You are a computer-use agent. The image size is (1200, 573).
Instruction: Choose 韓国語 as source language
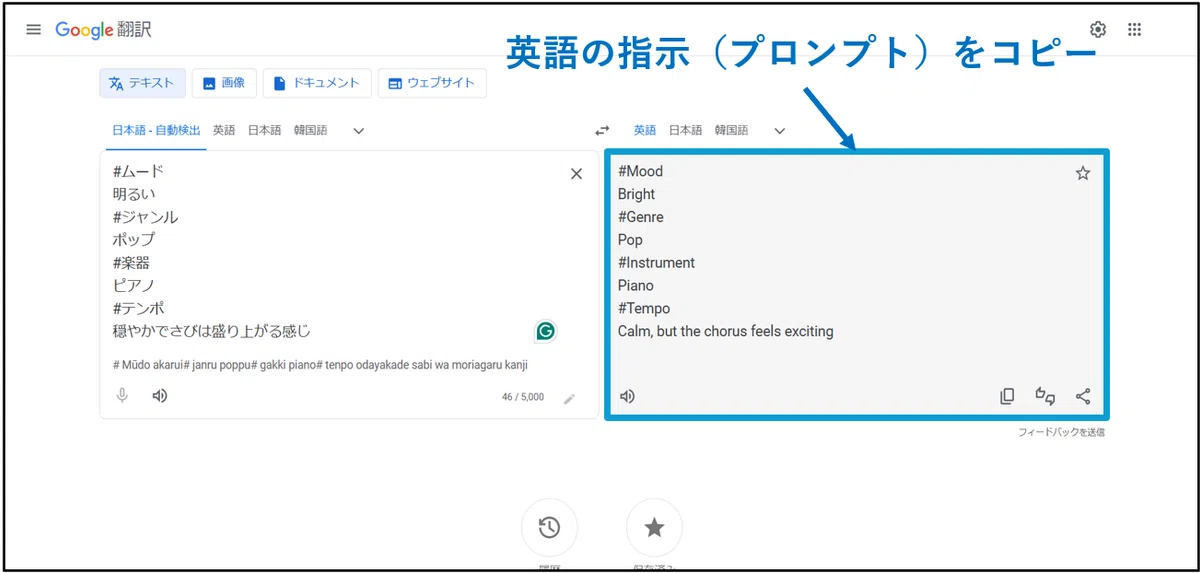[x=310, y=130]
